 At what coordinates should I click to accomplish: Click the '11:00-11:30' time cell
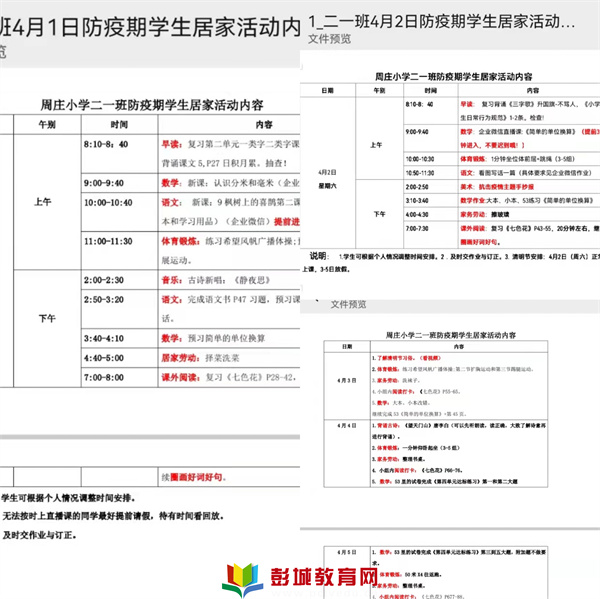click(108, 241)
